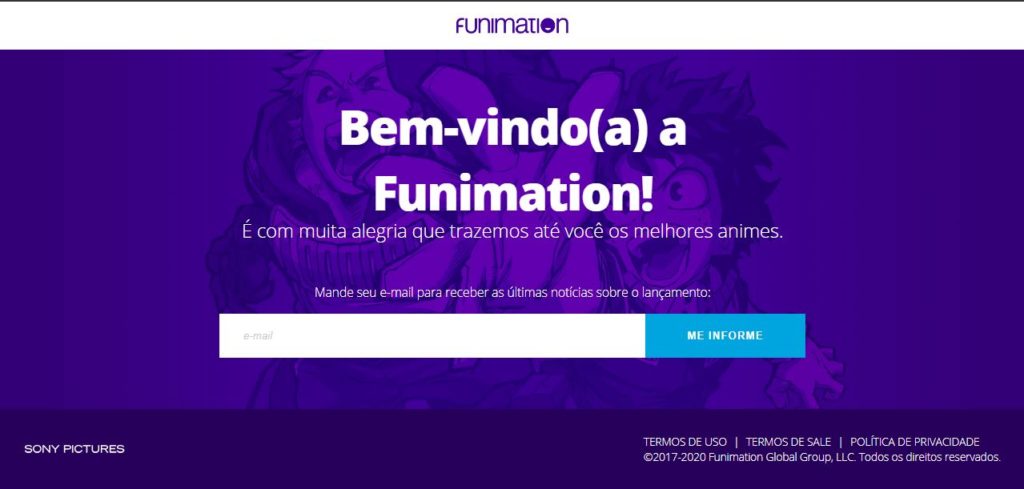Open the Sony Pictures logo in the footer
The height and width of the screenshot is (489, 1024).
(x=74, y=449)
